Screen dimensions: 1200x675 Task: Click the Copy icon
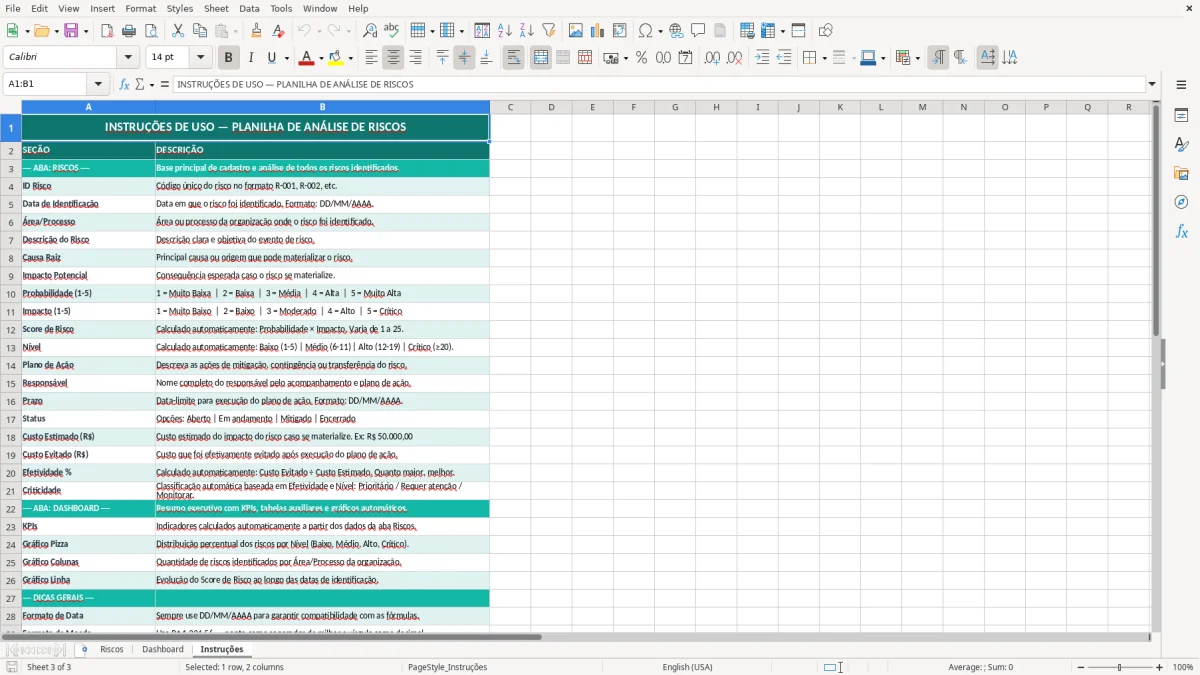[x=200, y=31]
